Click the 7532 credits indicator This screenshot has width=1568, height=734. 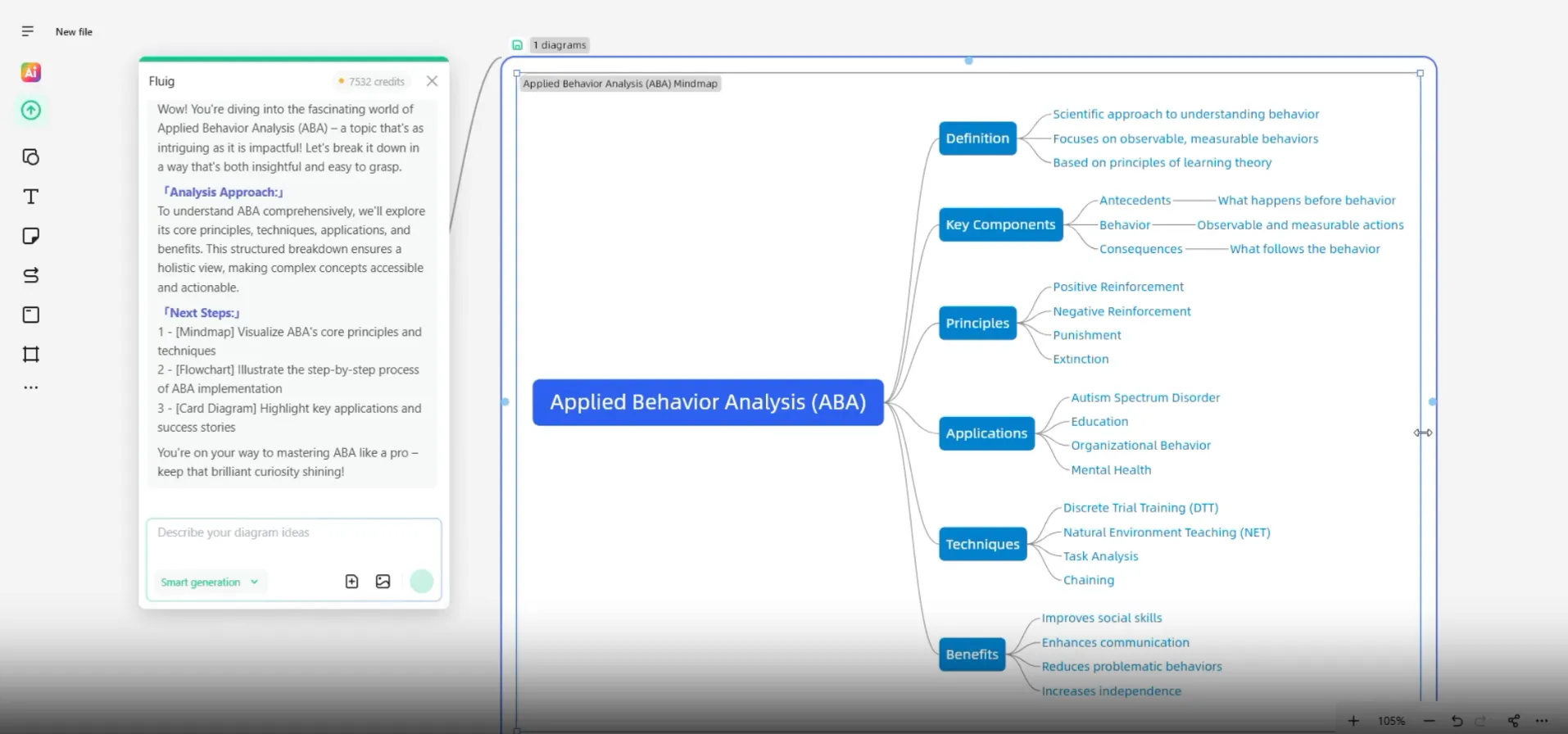(x=371, y=82)
